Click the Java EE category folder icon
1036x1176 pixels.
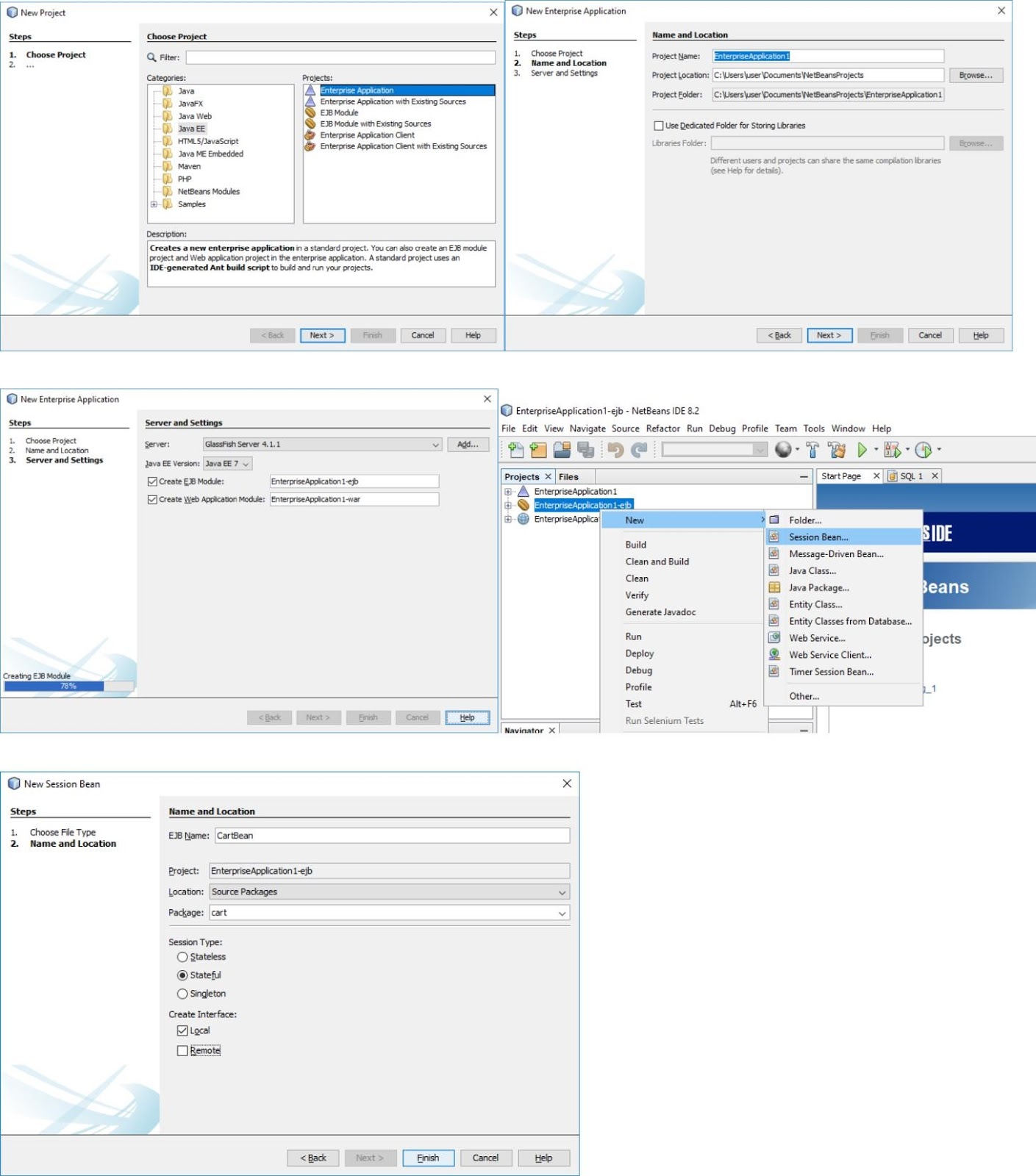pos(168,129)
